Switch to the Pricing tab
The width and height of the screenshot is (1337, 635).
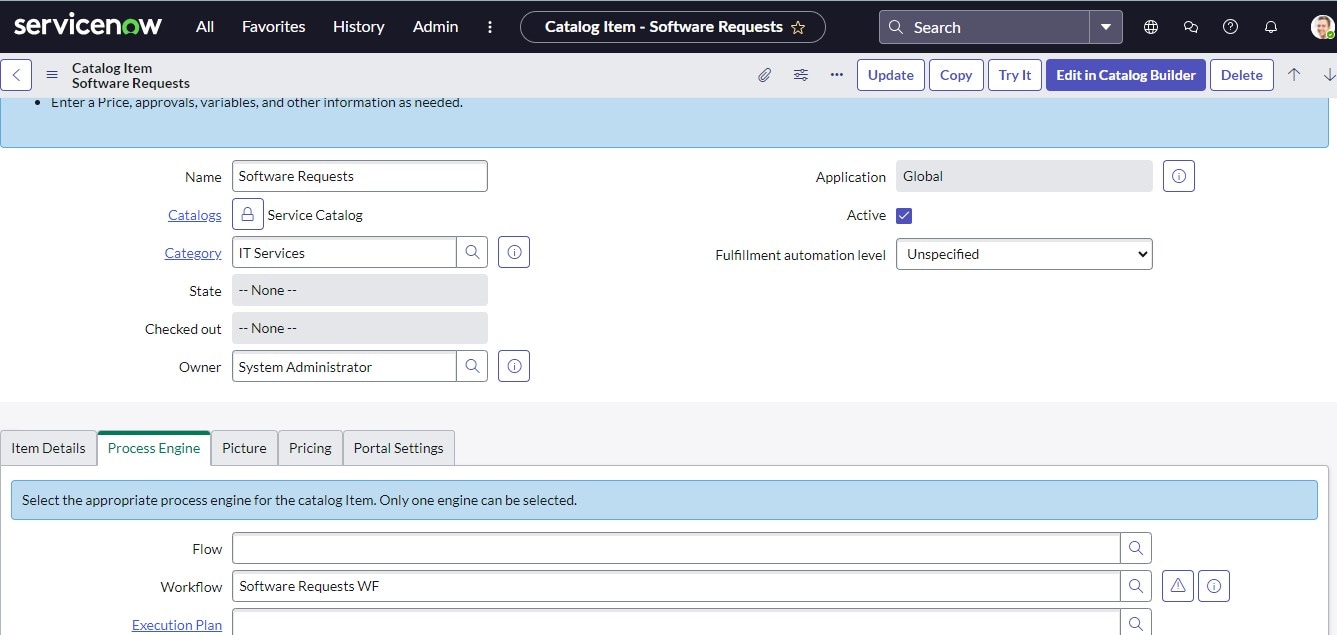(x=310, y=447)
